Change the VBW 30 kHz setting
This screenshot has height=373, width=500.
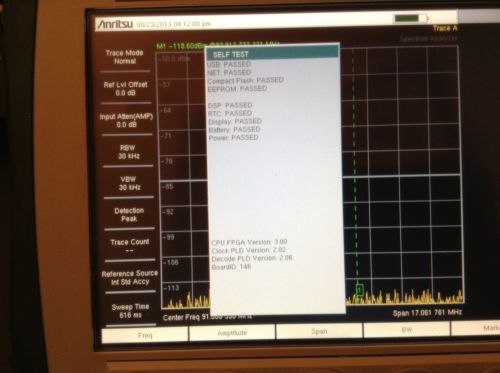click(129, 183)
